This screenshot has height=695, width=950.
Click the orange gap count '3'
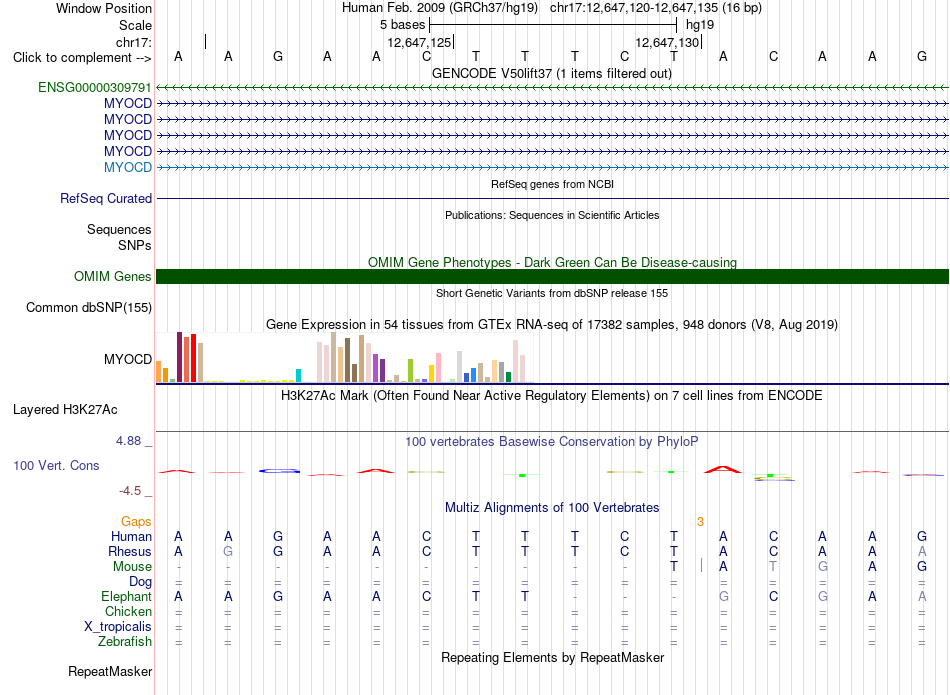tap(700, 522)
